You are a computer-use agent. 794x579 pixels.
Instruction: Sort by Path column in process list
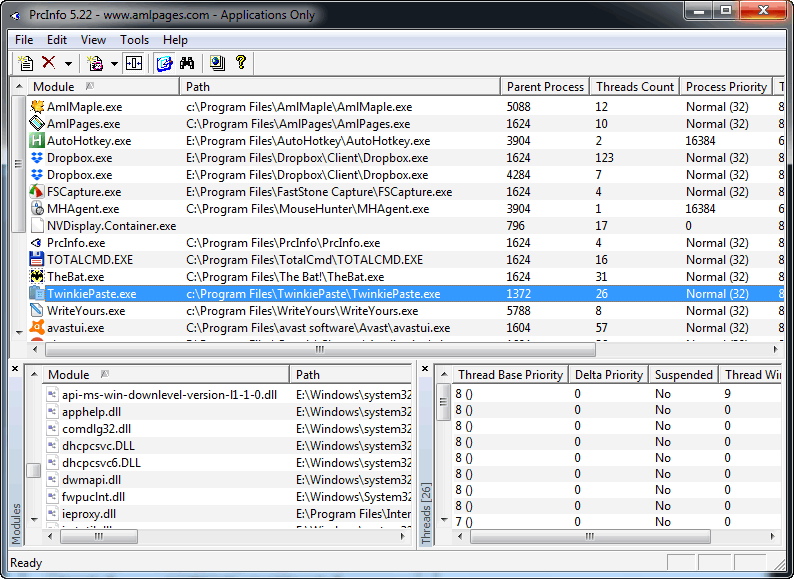point(340,87)
